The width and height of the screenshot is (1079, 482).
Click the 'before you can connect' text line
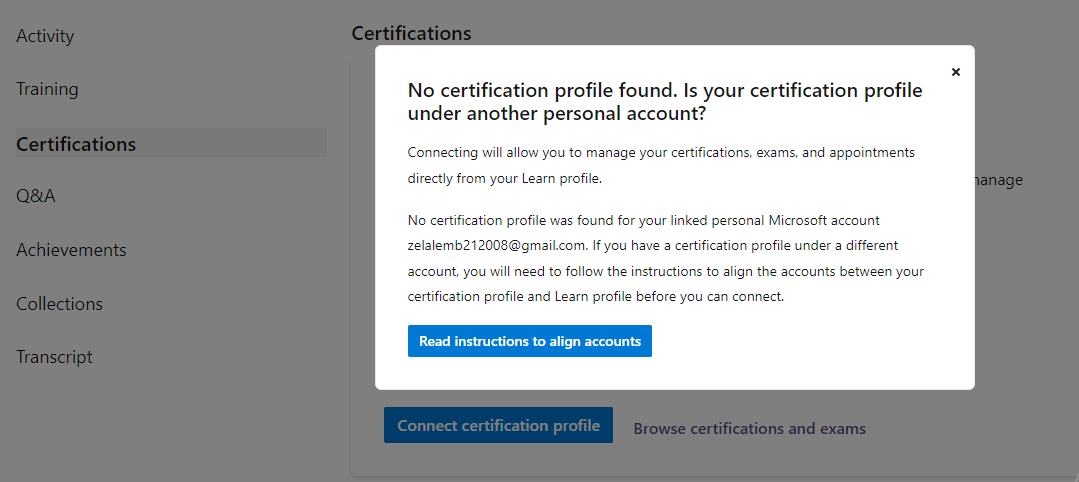coord(596,297)
